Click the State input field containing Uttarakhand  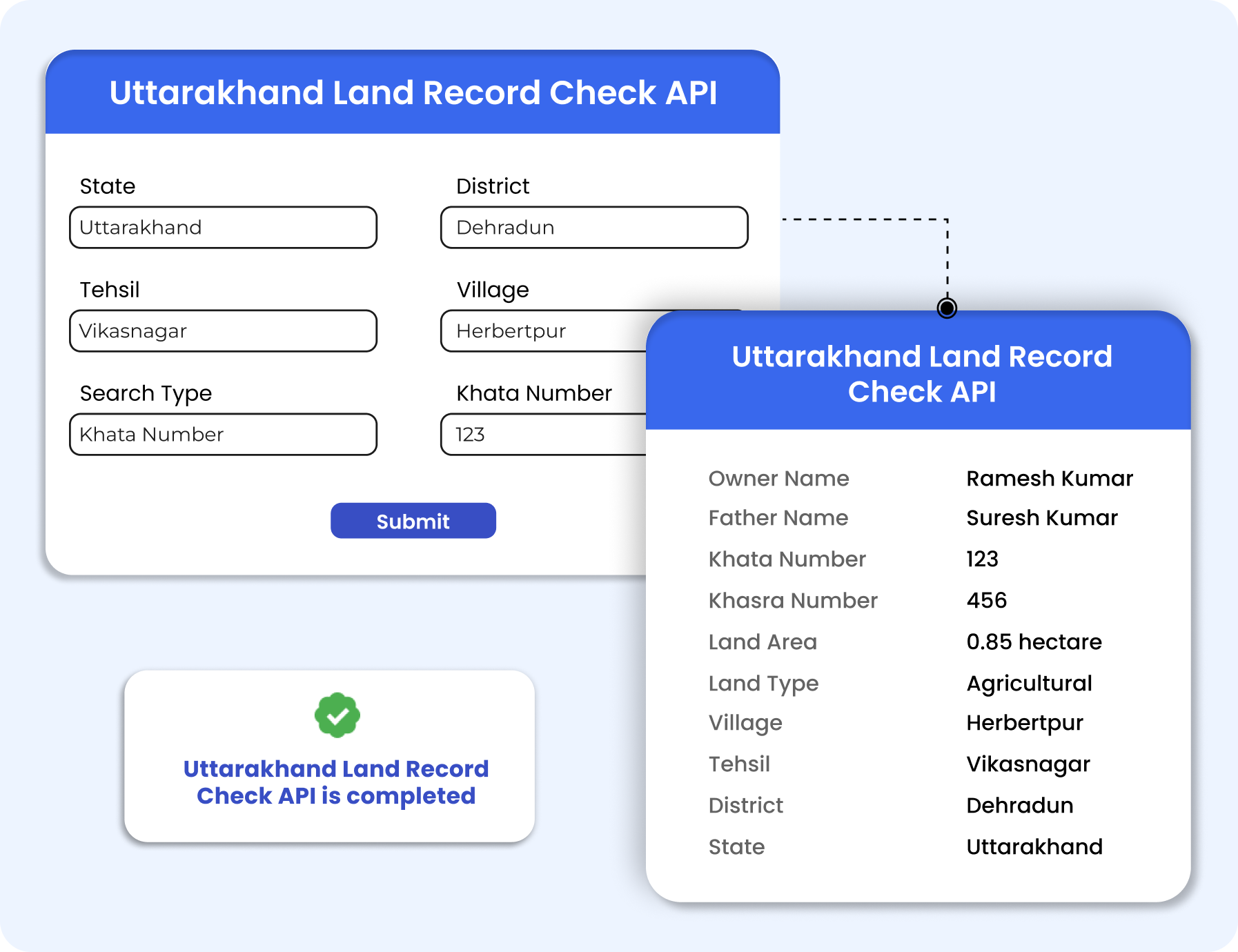point(223,228)
